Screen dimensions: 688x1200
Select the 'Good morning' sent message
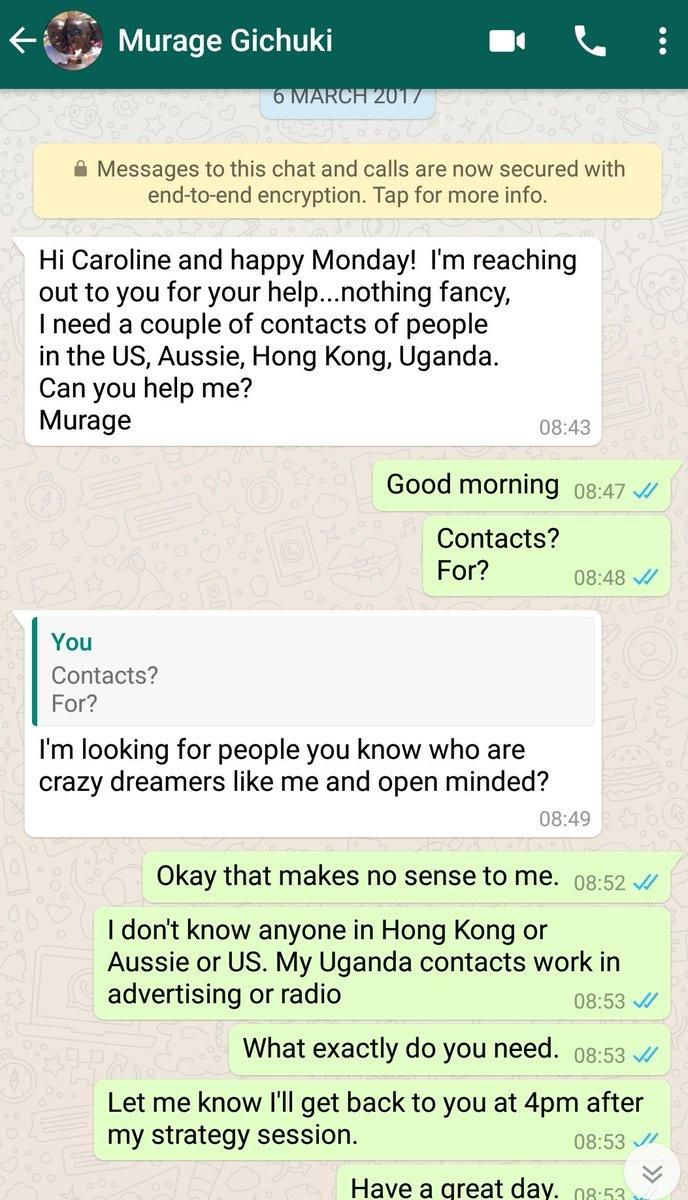point(521,487)
